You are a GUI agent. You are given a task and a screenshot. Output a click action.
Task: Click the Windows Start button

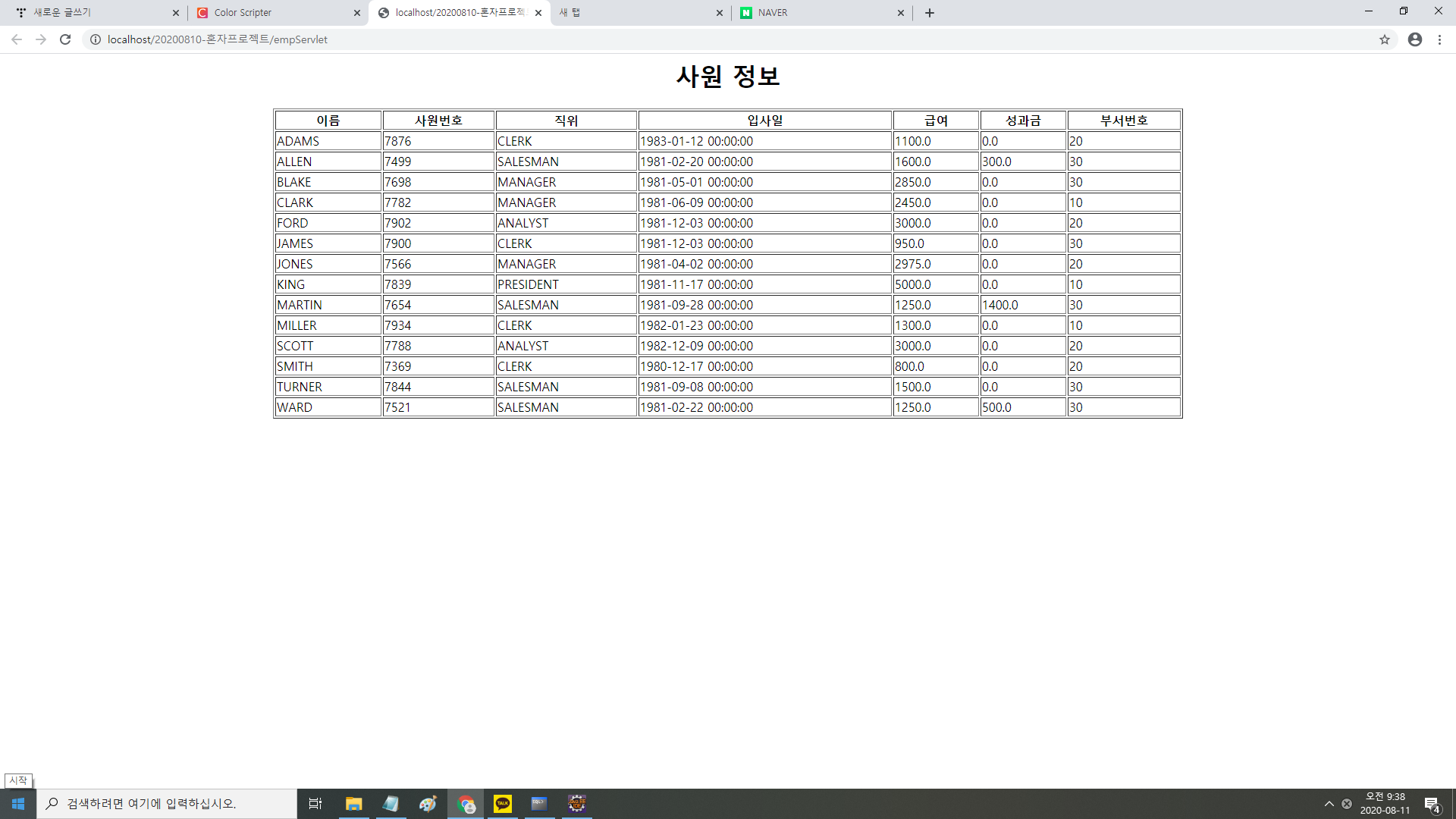pyautogui.click(x=18, y=804)
